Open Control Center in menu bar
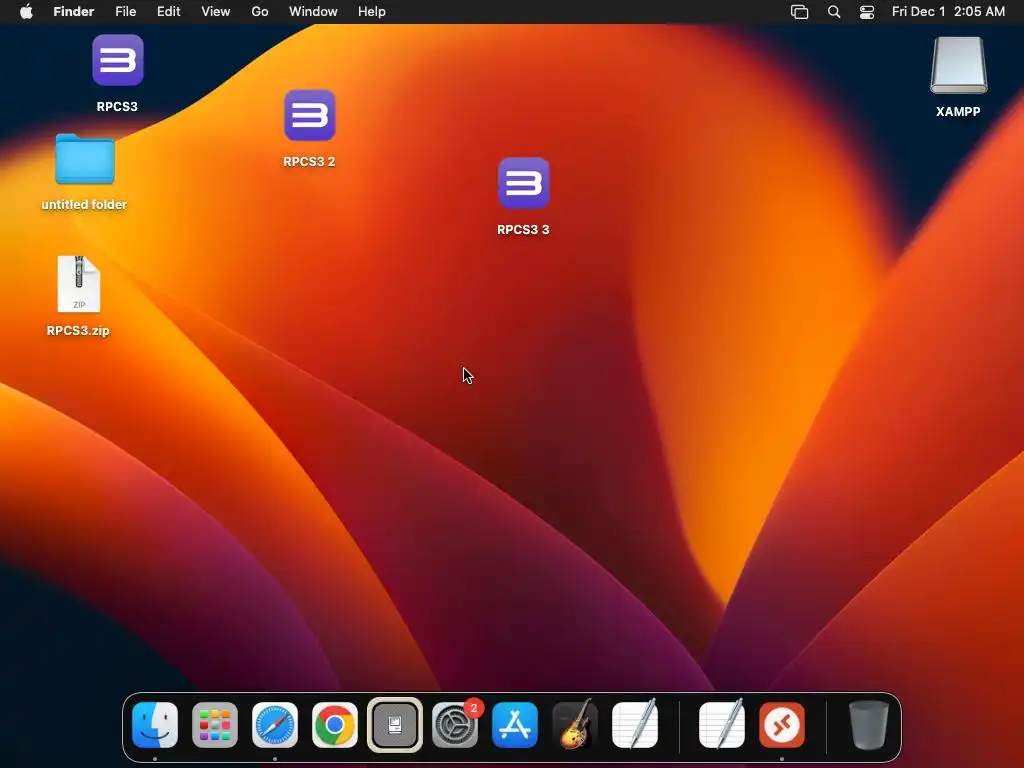This screenshot has height=768, width=1024. click(x=867, y=12)
